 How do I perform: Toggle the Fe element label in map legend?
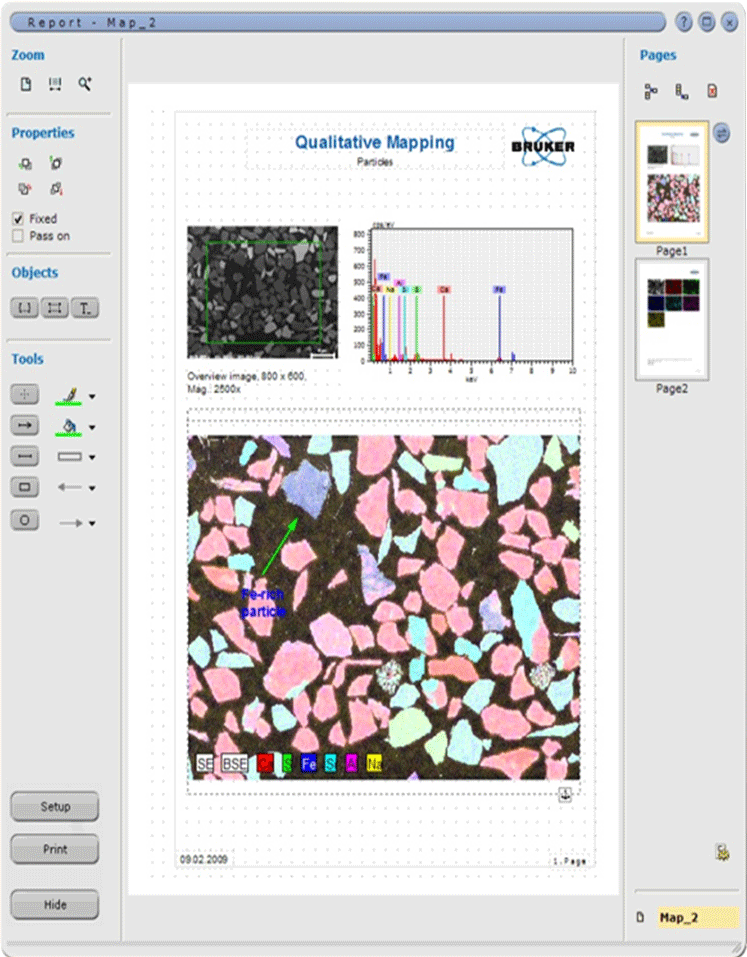(309, 764)
